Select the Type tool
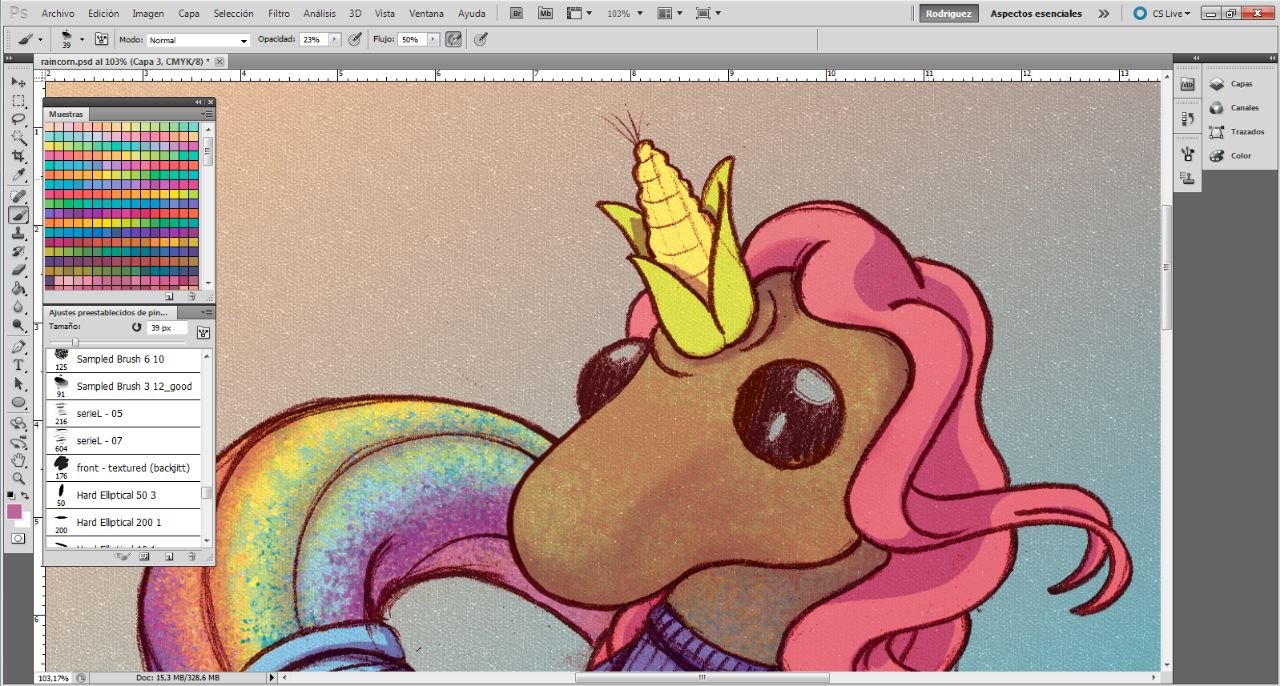Viewport: 1280px width, 686px height. [x=18, y=365]
